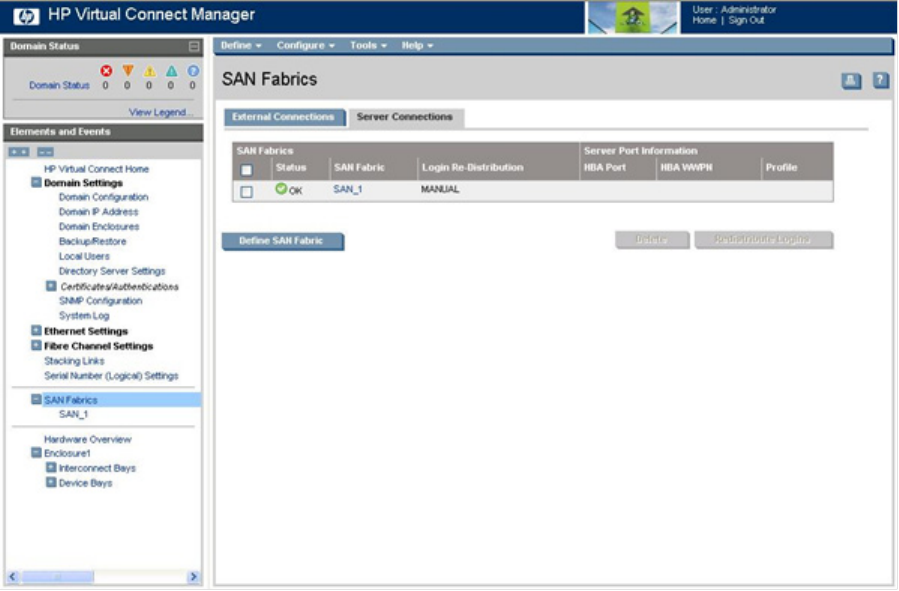Image resolution: width=899 pixels, height=591 pixels.
Task: Open the Configure dropdown menu
Action: [305, 46]
